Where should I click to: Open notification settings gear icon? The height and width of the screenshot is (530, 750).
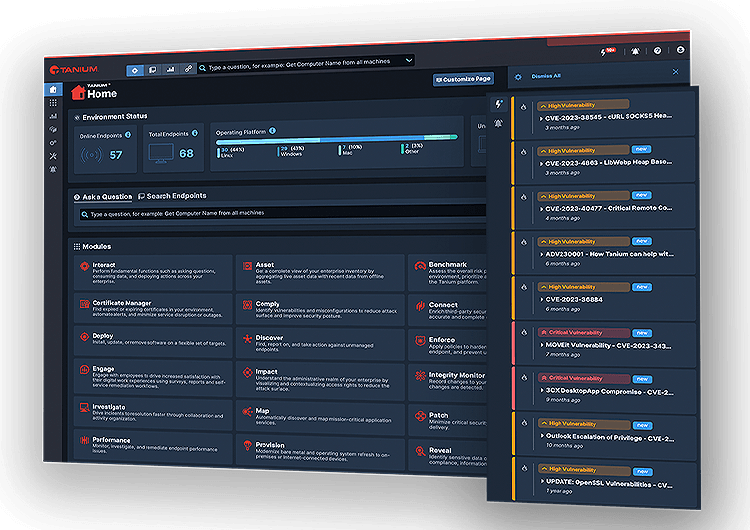(x=518, y=77)
